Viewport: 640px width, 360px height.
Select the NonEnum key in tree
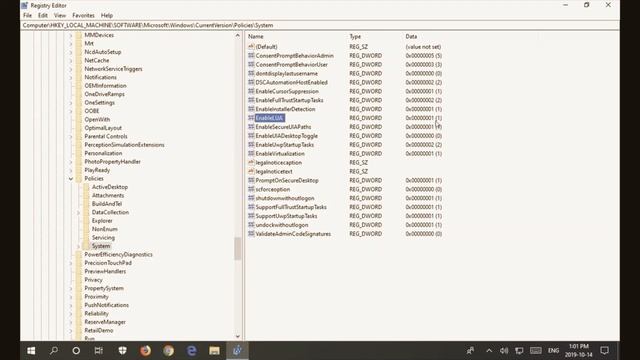104,229
